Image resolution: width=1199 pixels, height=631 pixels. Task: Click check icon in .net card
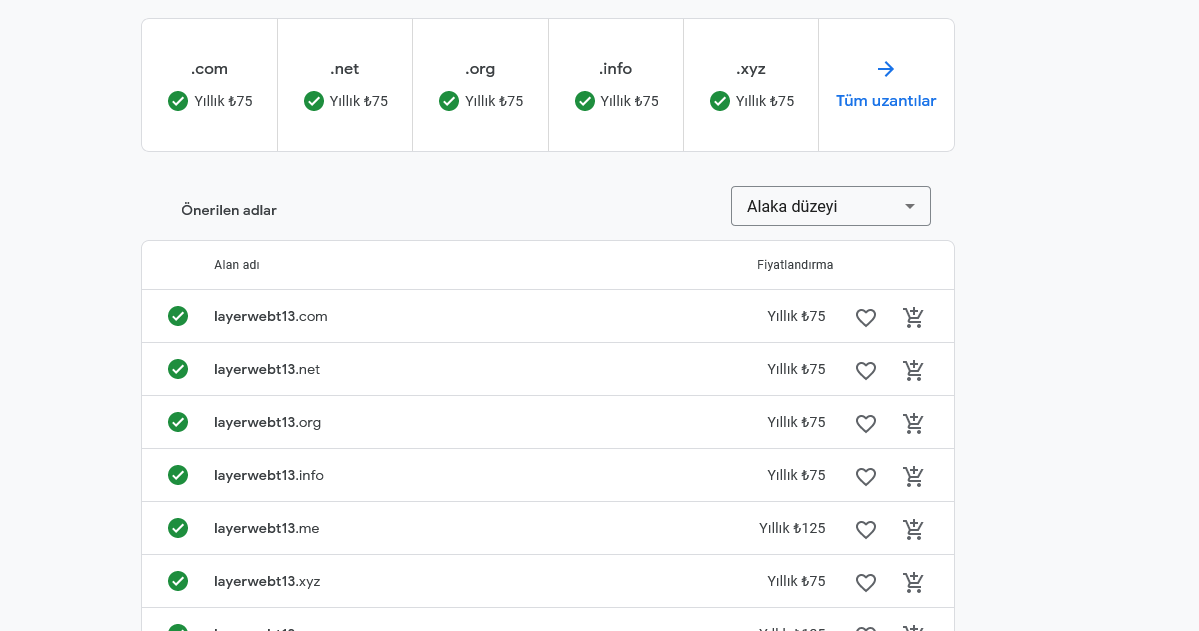pos(314,101)
